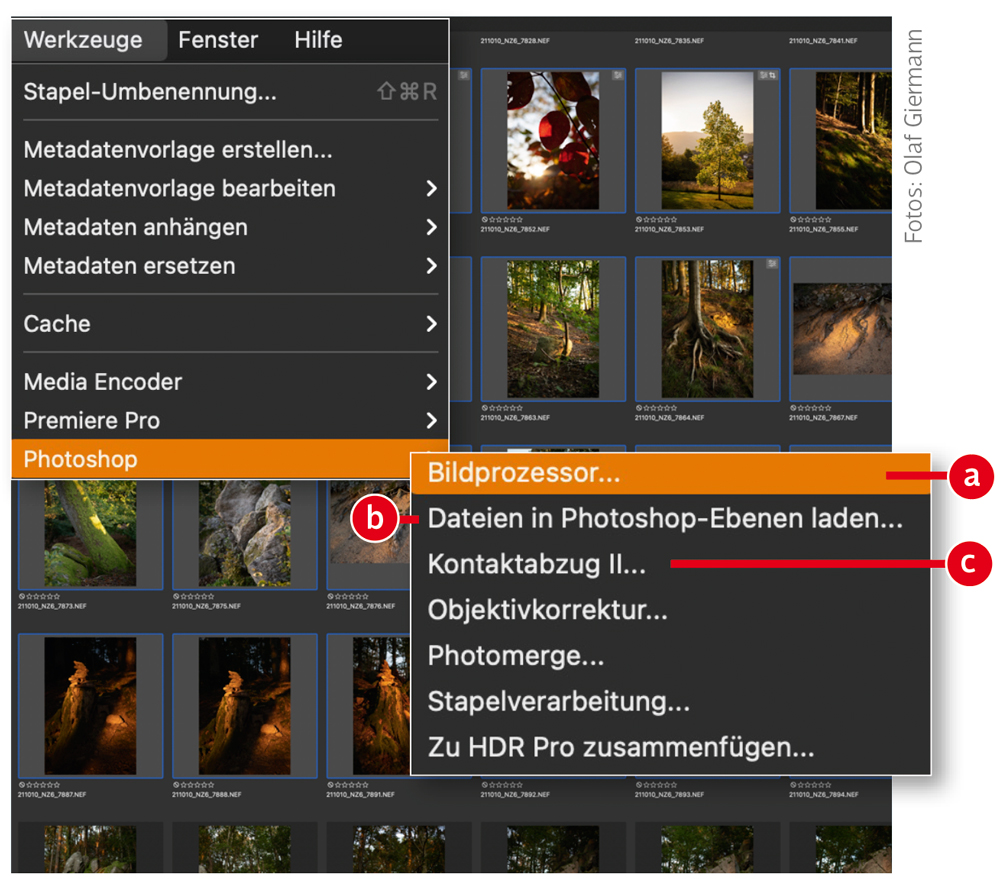Click the reject icon below 211010_NZ6_7875.NEF

[177, 596]
